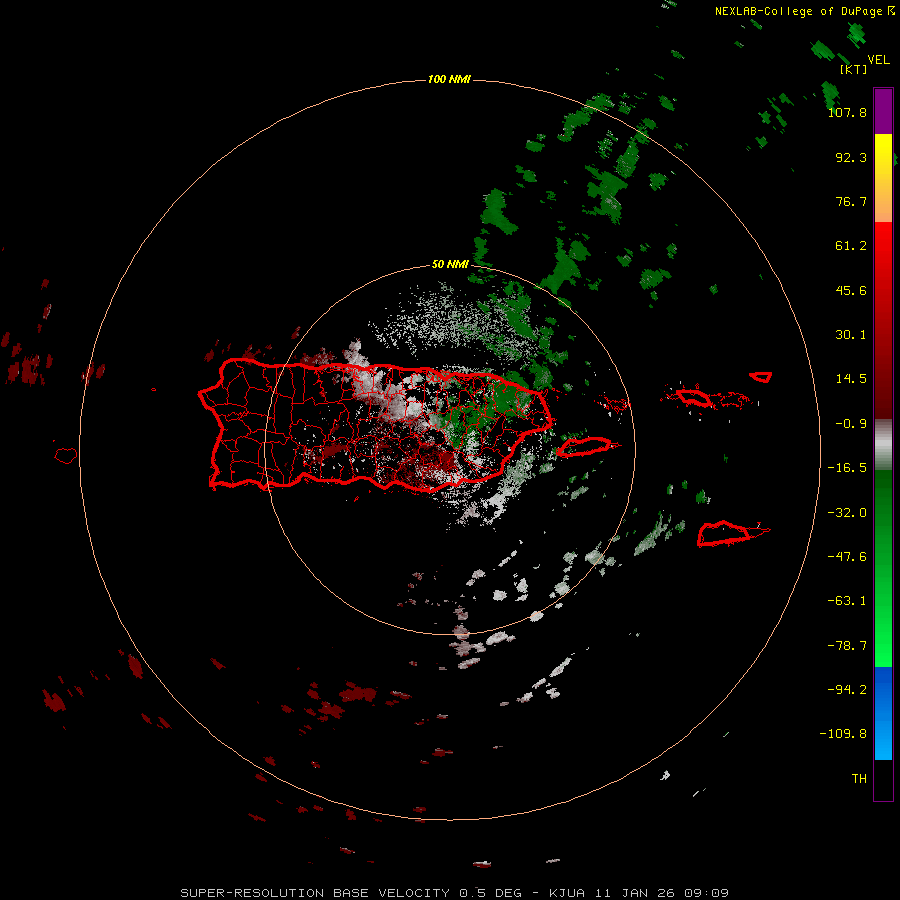Click the -94.2 velocity scale value
The width and height of the screenshot is (900, 900).
tap(847, 690)
